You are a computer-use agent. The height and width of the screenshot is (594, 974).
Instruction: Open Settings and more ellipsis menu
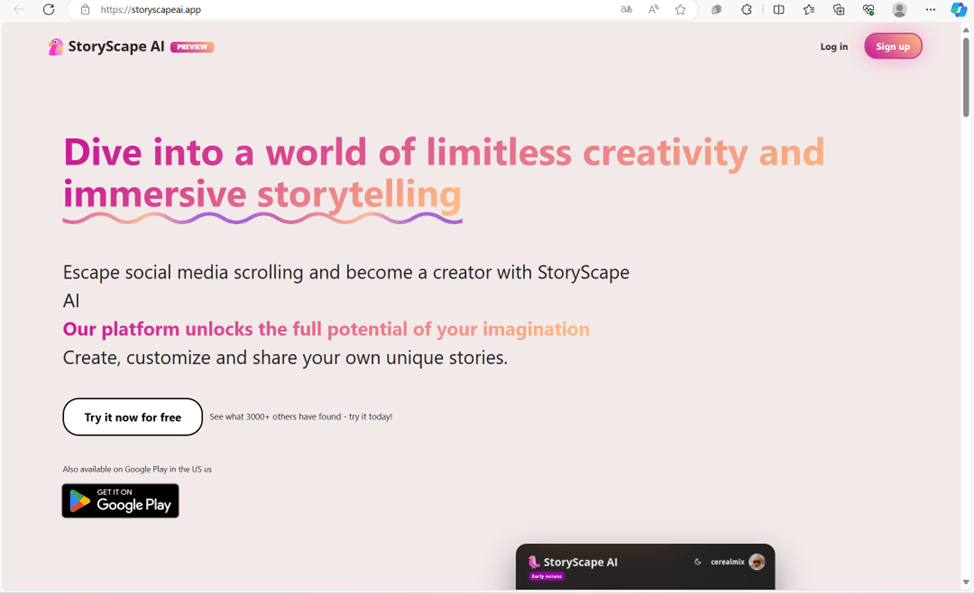coord(928,9)
